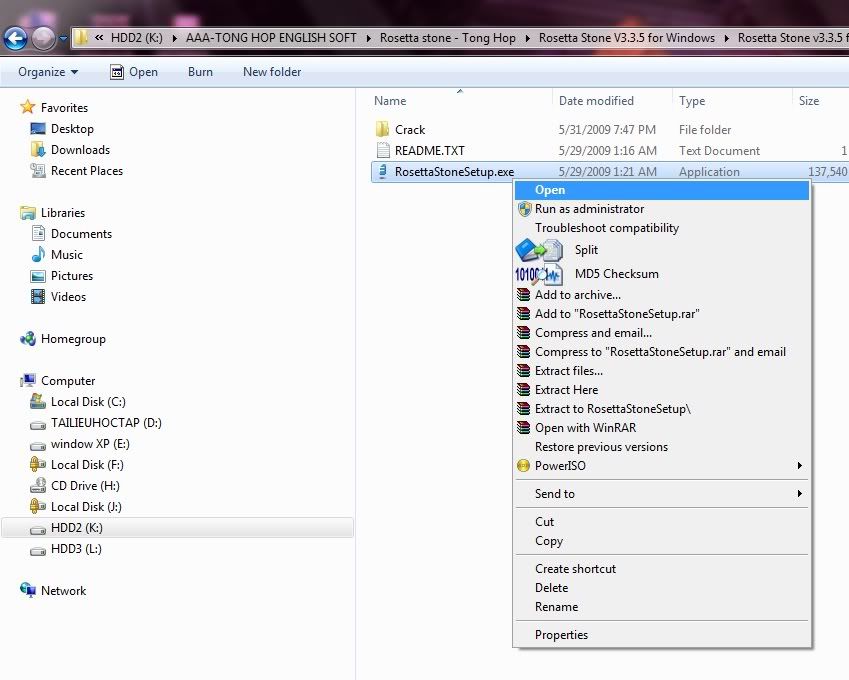Click WinRAR icon beside Extract files...
The height and width of the screenshot is (680, 849).
tap(524, 370)
